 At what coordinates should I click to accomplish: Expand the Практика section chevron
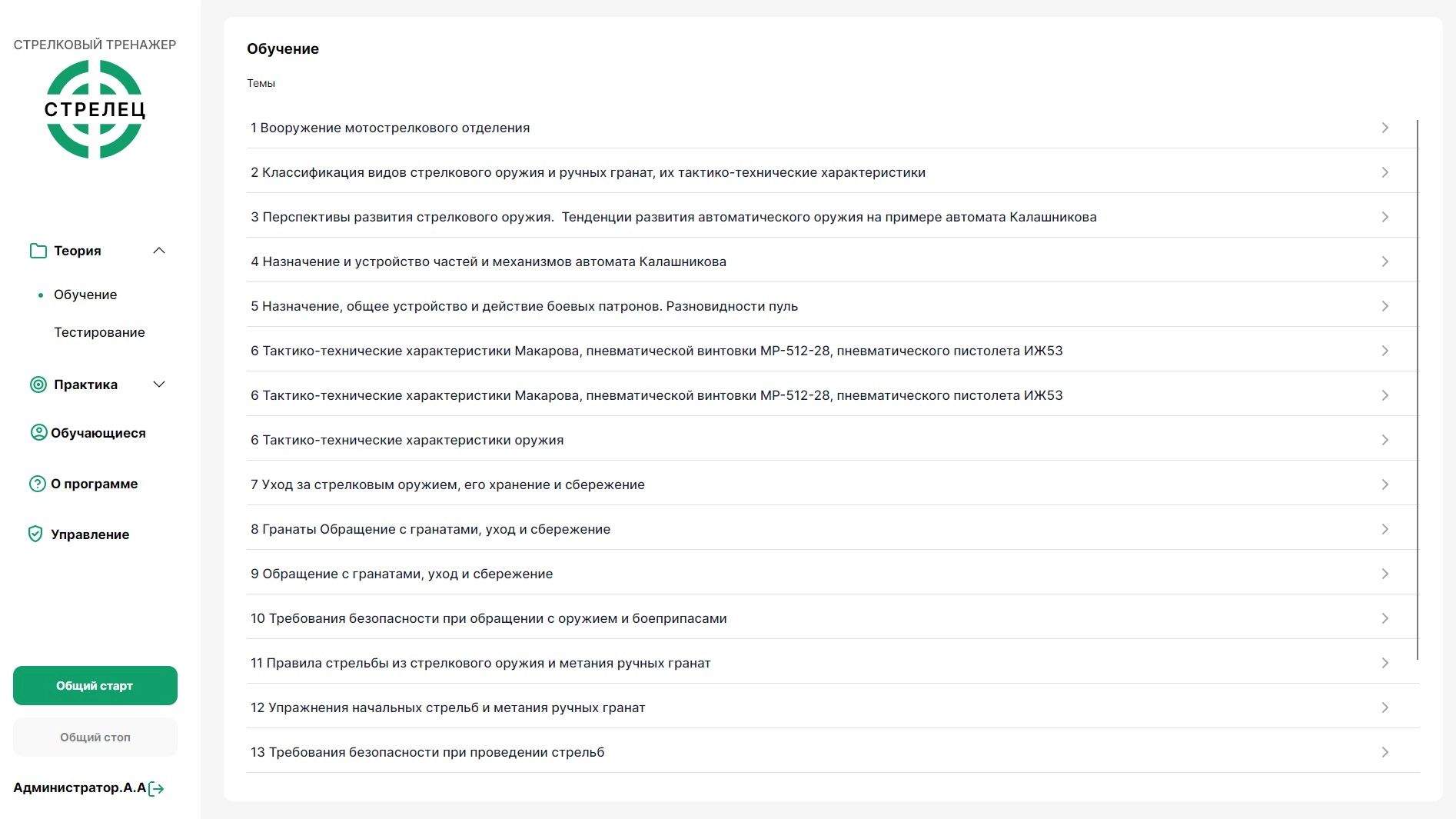click(x=159, y=385)
